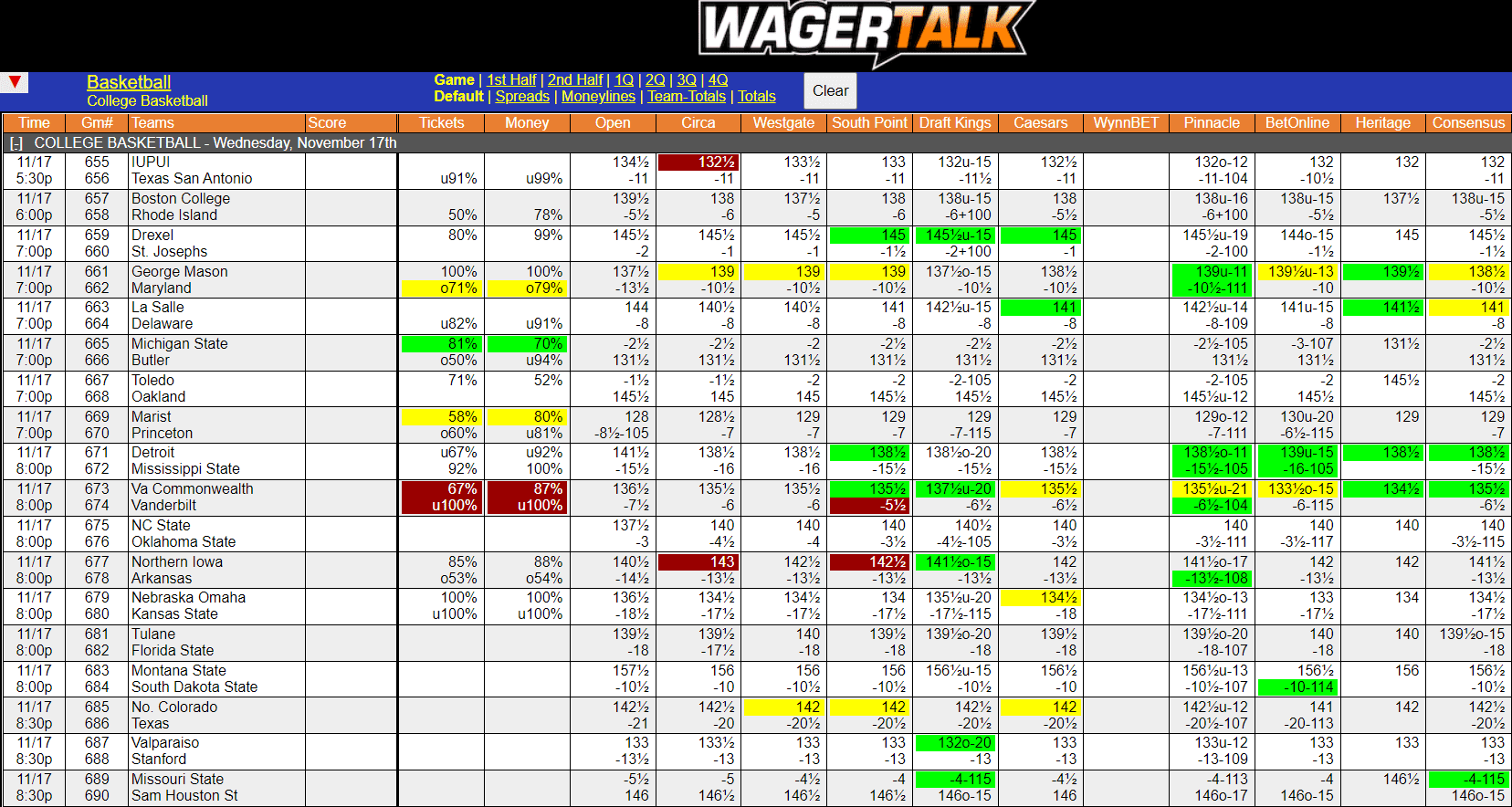Screen dimensions: 1512x807
Task: Select the Michigan State team name
Action: click(180, 344)
